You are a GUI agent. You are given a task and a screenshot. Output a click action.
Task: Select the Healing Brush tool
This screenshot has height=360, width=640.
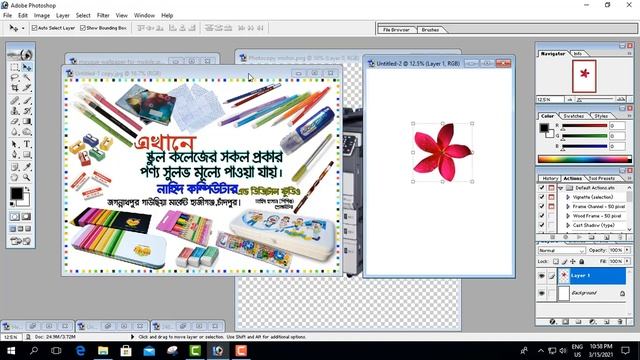click(x=15, y=100)
